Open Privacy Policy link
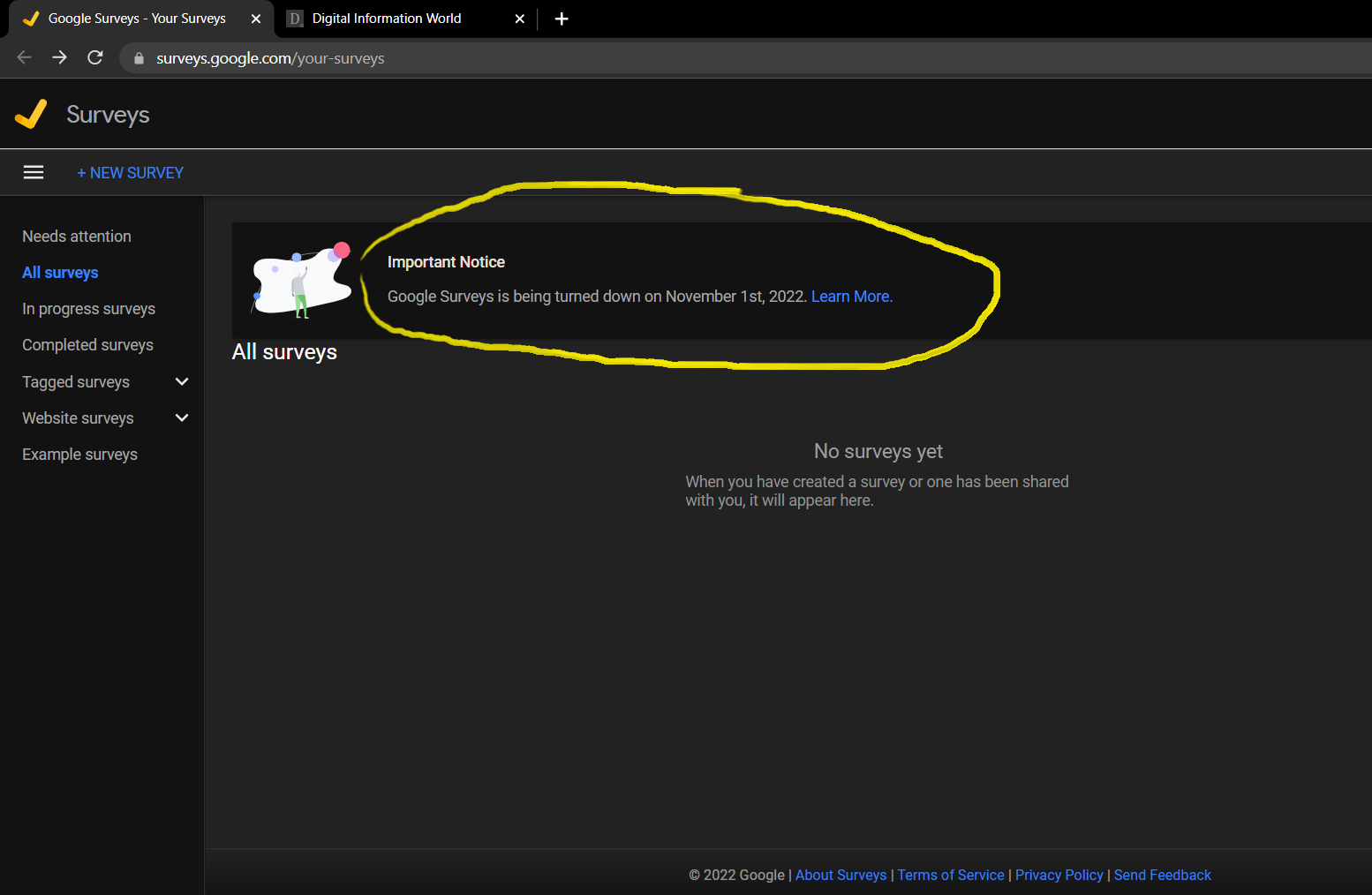Viewport: 1372px width, 895px height. (1059, 875)
